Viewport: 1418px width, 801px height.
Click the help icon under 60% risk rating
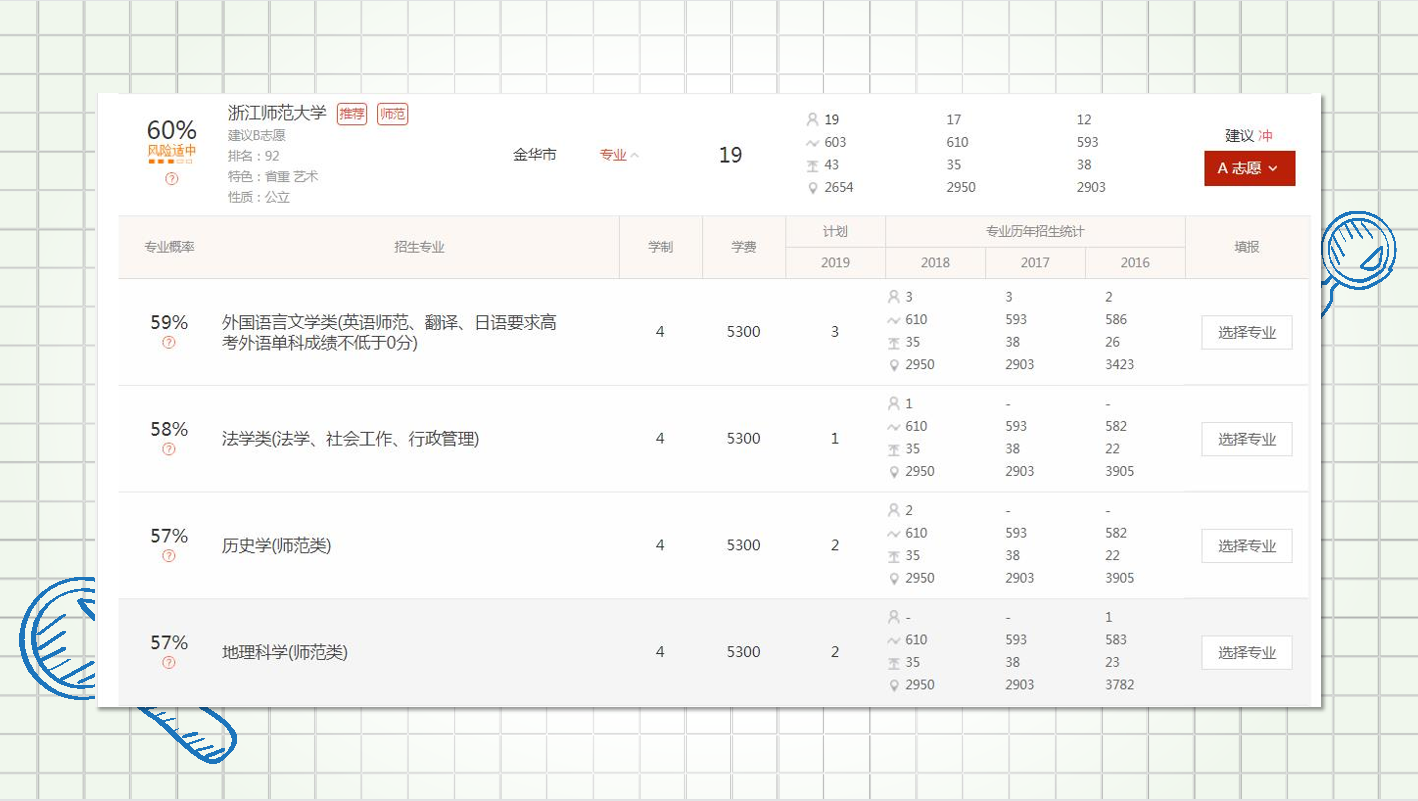click(x=171, y=179)
